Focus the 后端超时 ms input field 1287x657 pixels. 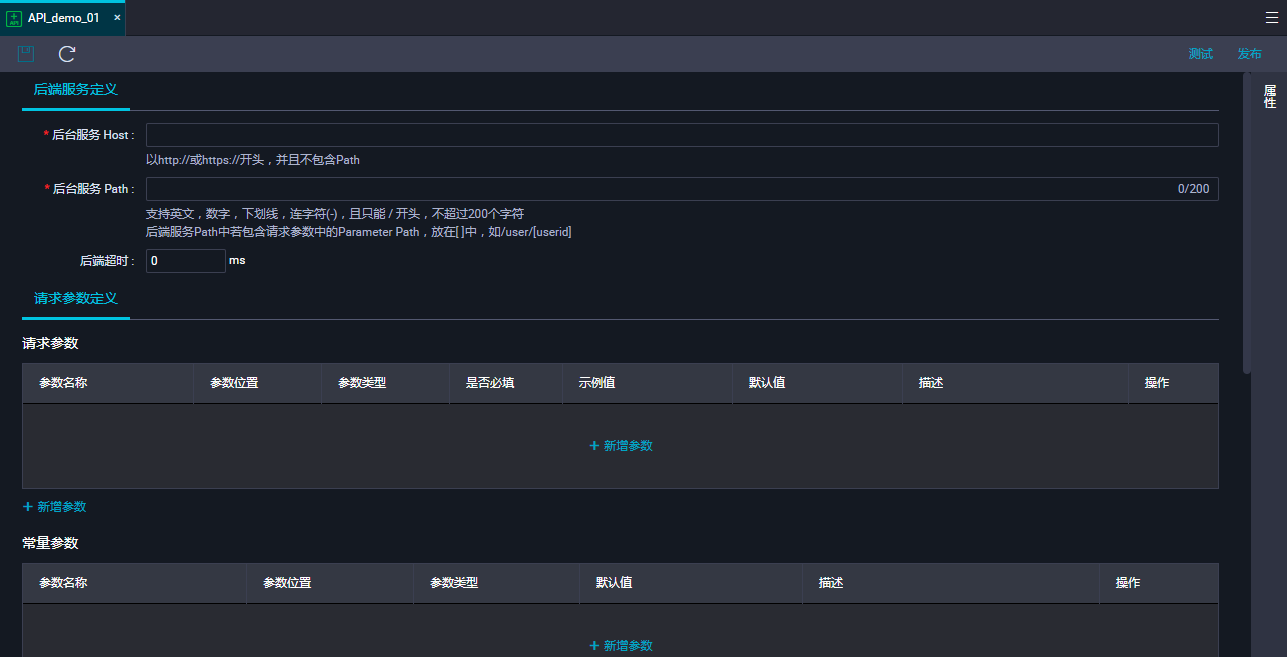[186, 260]
